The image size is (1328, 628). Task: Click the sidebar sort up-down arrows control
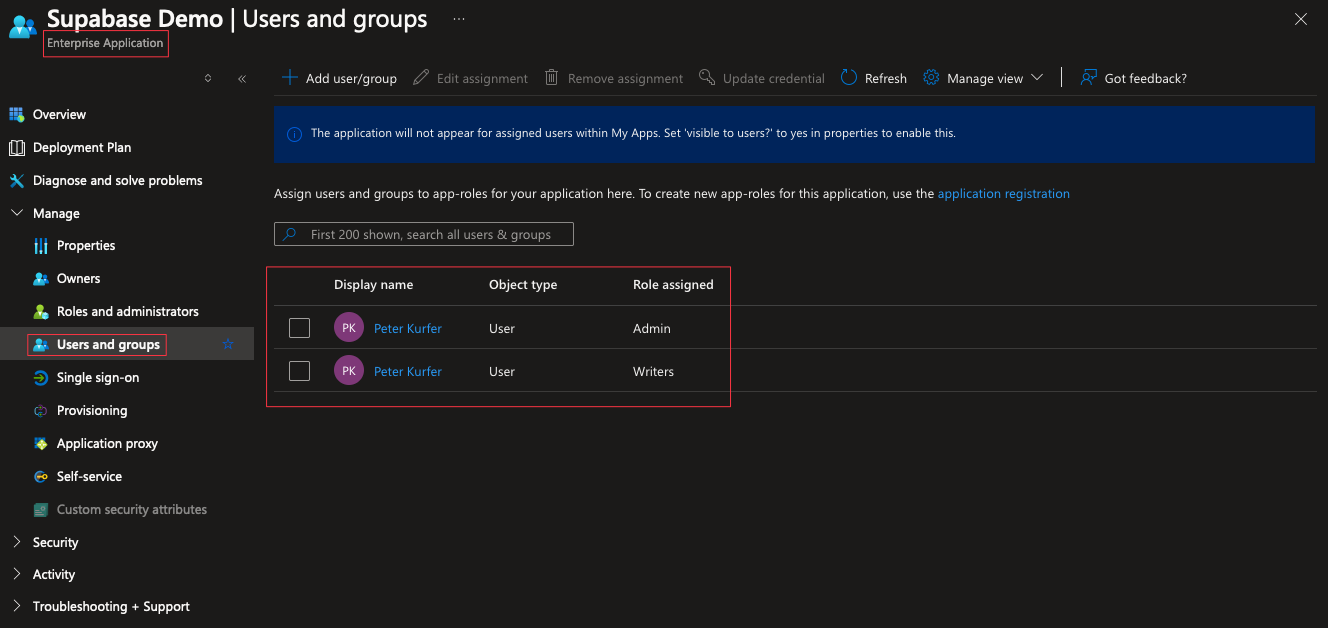pos(208,78)
